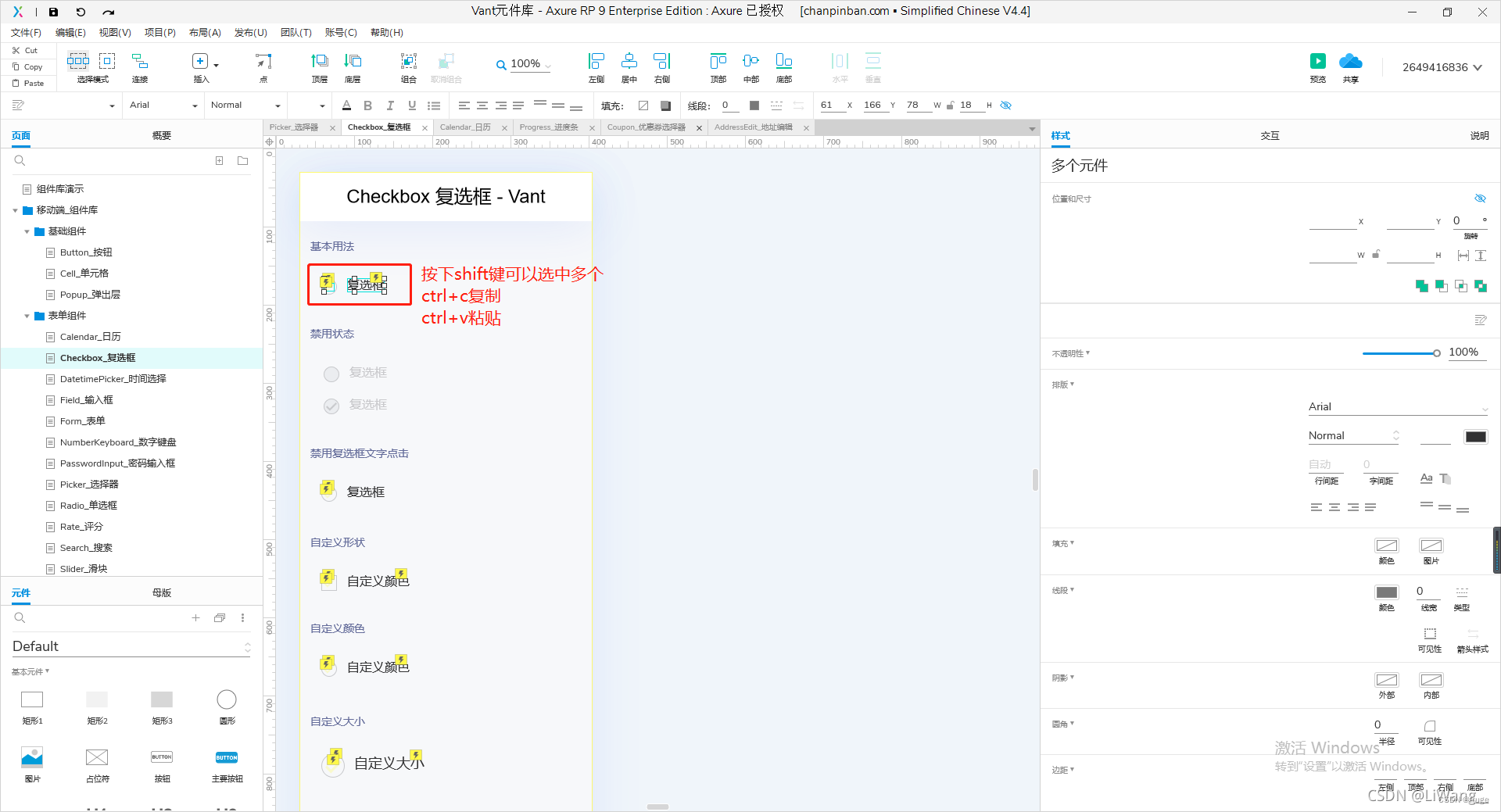Screen dimensions: 1501x812
Task: Select the 主要按钮 widget thumbnail
Action: point(227,757)
